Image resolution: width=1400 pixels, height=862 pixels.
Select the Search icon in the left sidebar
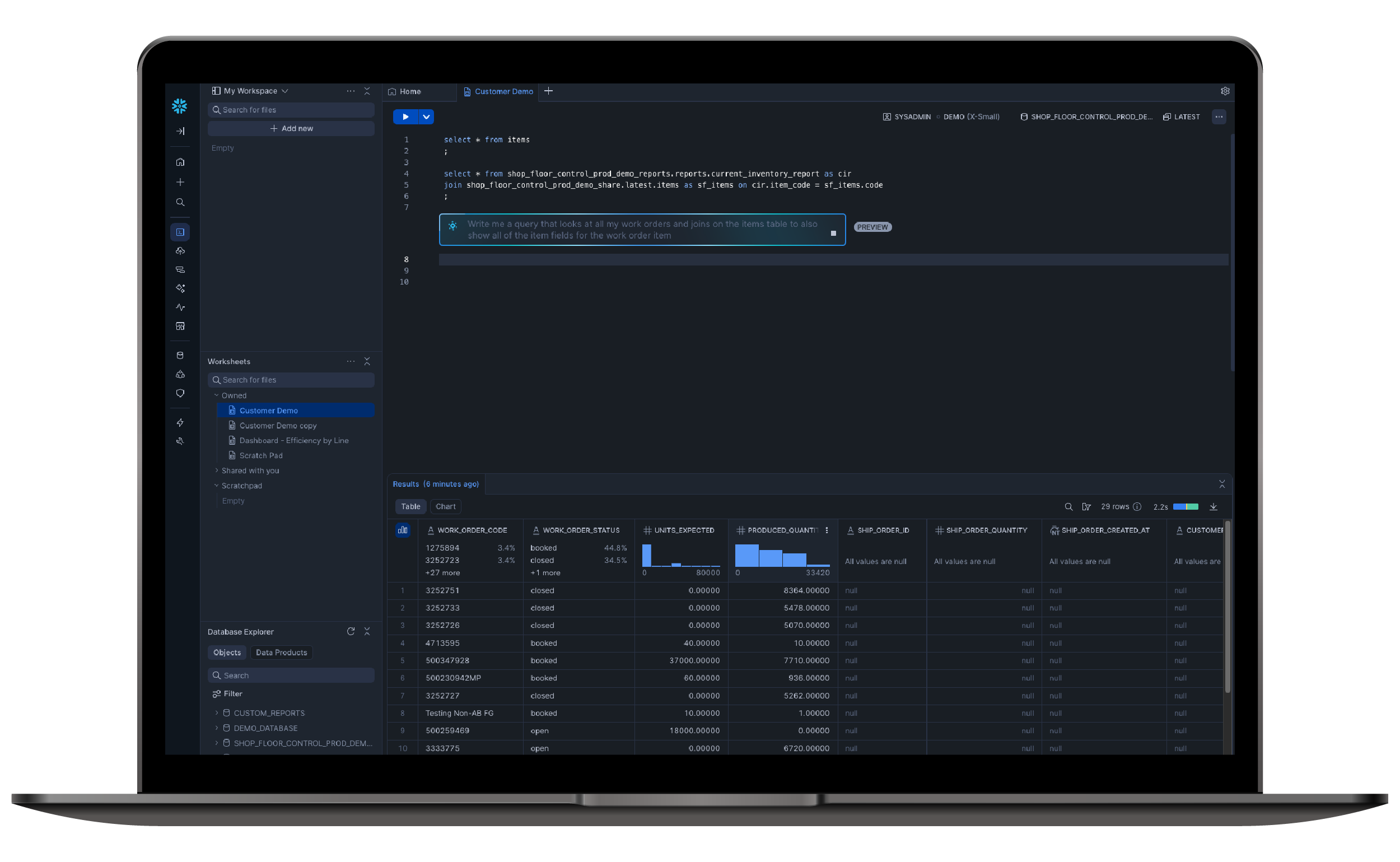pyautogui.click(x=180, y=202)
